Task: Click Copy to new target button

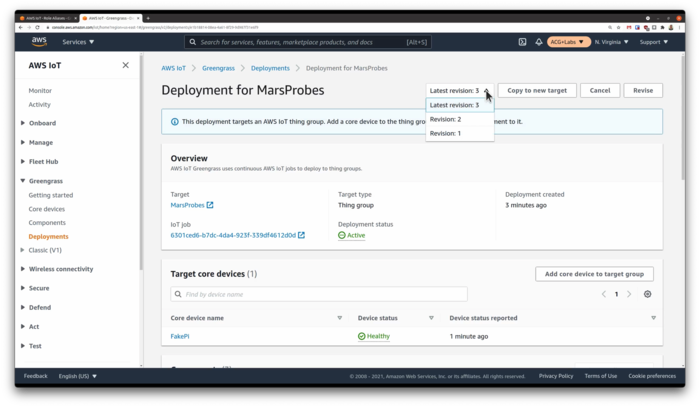Action: (x=537, y=91)
